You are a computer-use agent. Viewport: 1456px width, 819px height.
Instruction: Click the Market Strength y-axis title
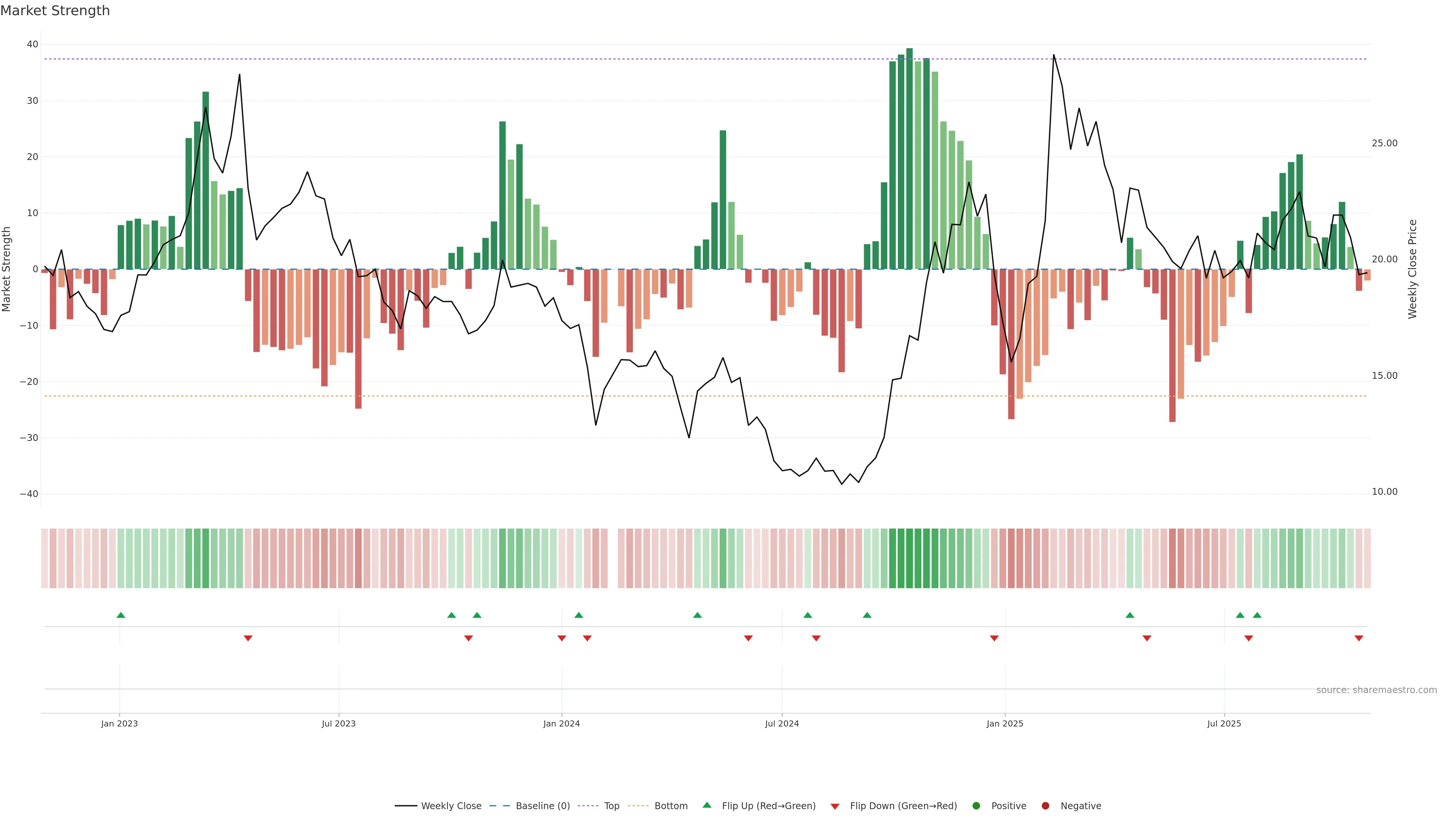tap(7, 269)
